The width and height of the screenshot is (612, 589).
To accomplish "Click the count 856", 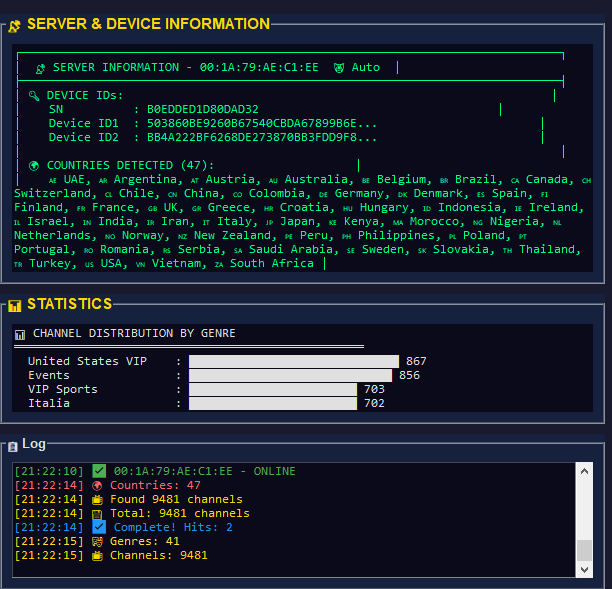I will coord(409,375).
